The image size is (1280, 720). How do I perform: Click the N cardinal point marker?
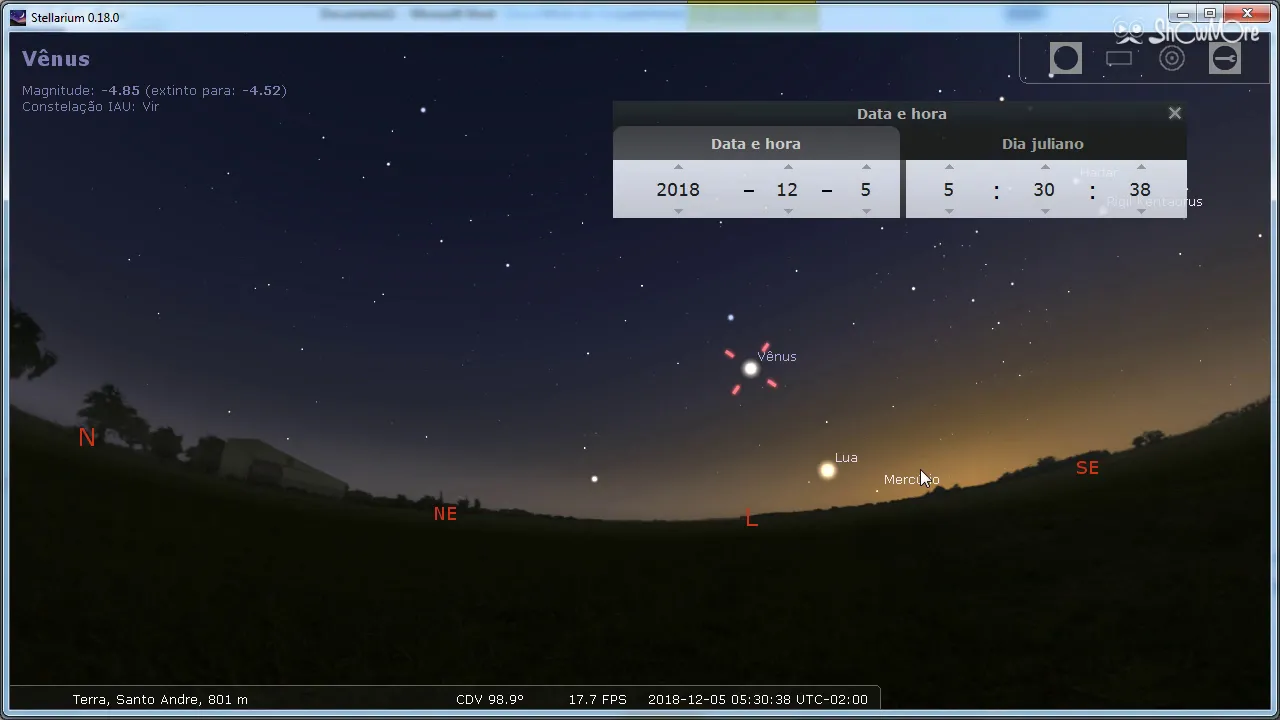pyautogui.click(x=87, y=437)
